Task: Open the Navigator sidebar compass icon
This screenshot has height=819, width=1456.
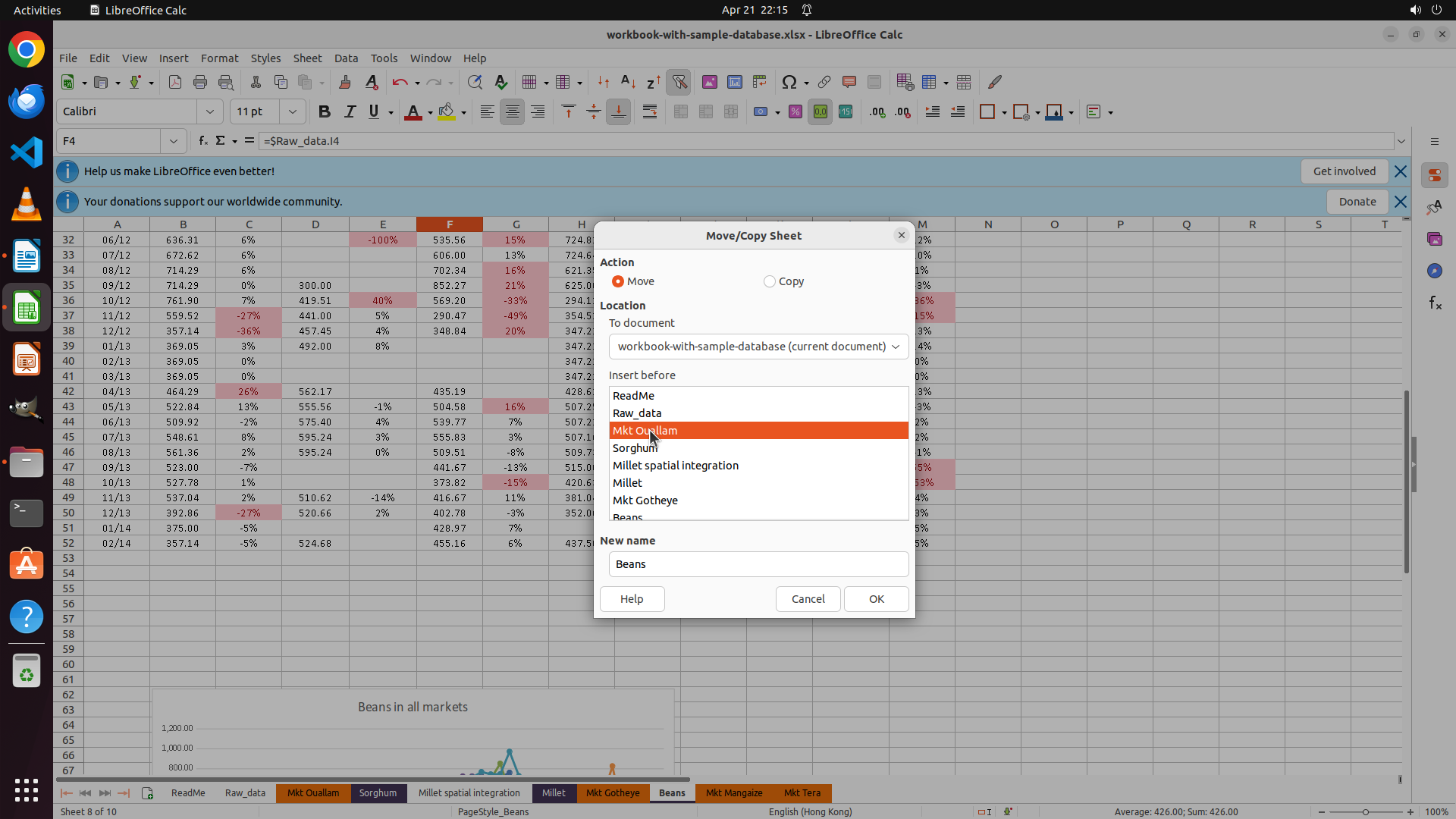Action: coord(1435,271)
